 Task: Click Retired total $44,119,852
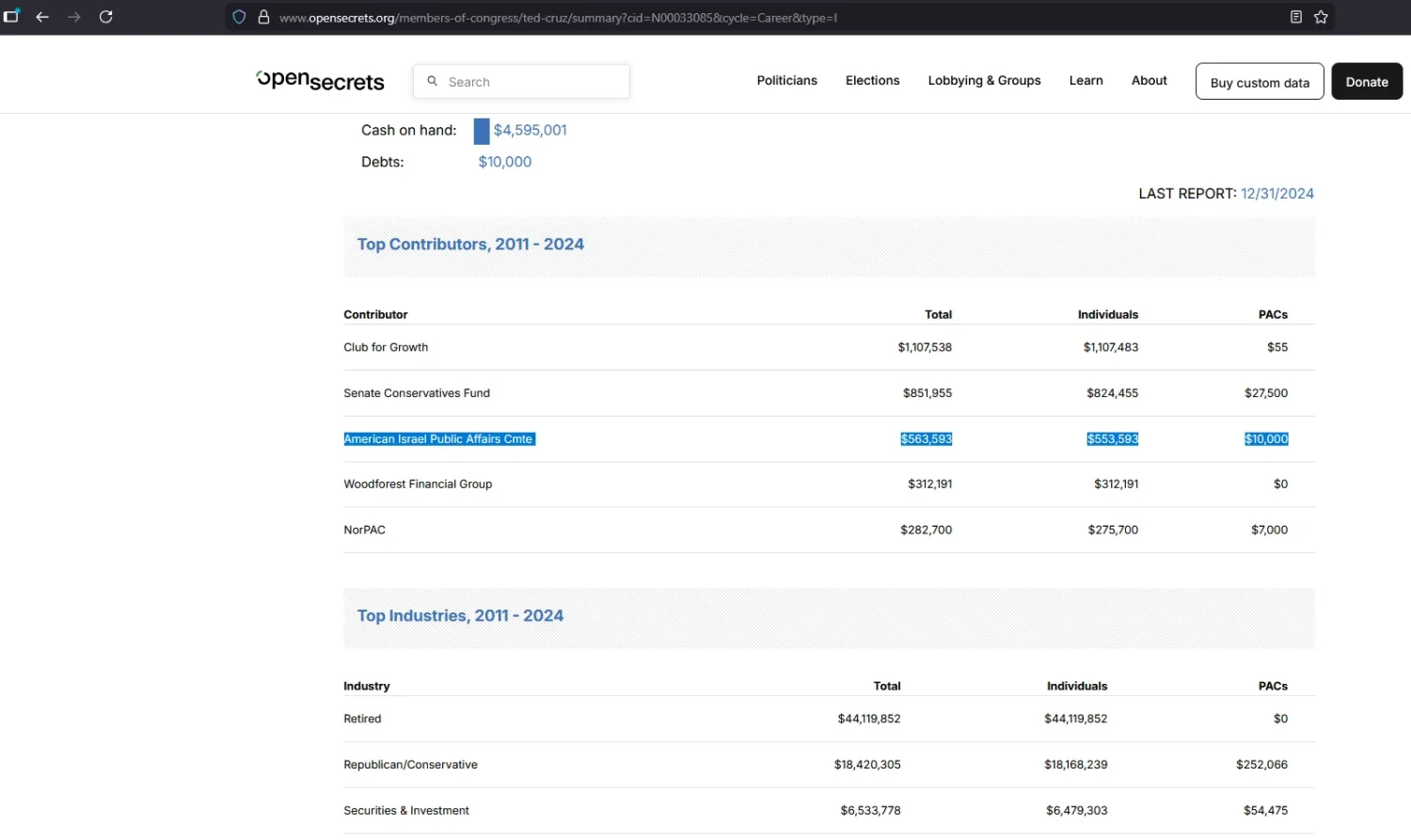point(869,719)
